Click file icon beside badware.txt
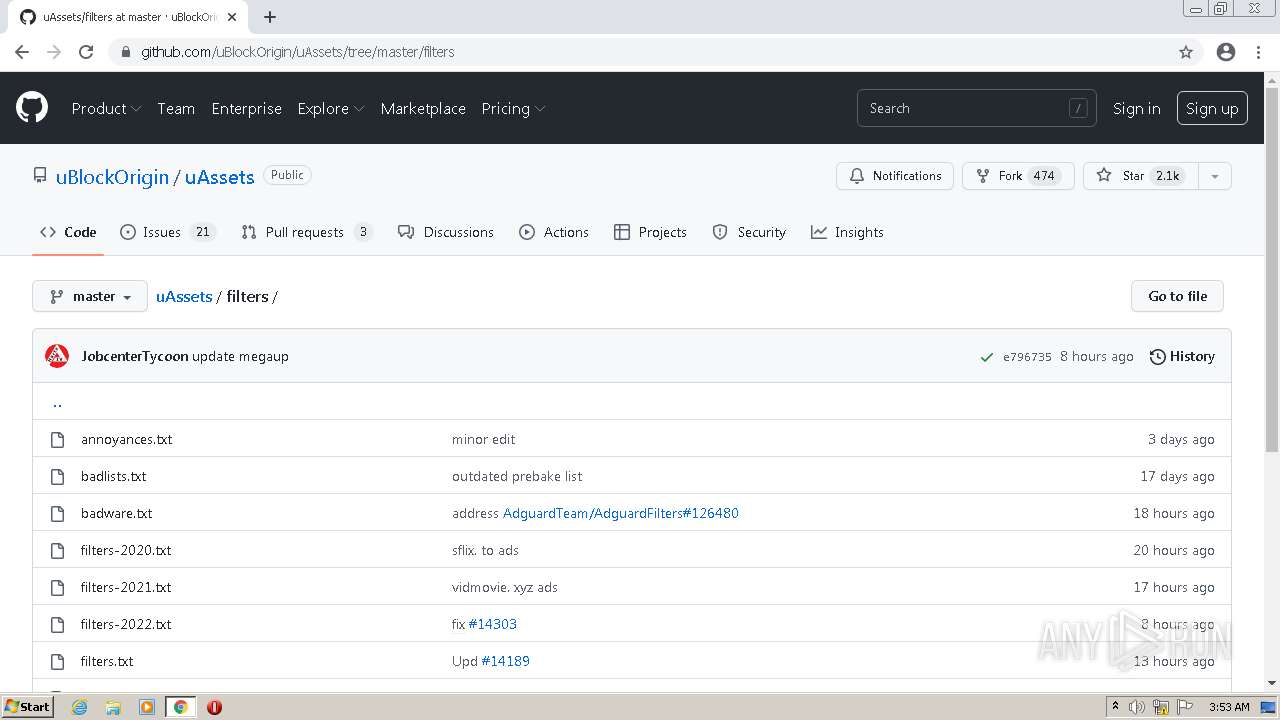This screenshot has width=1280, height=720. coord(57,513)
